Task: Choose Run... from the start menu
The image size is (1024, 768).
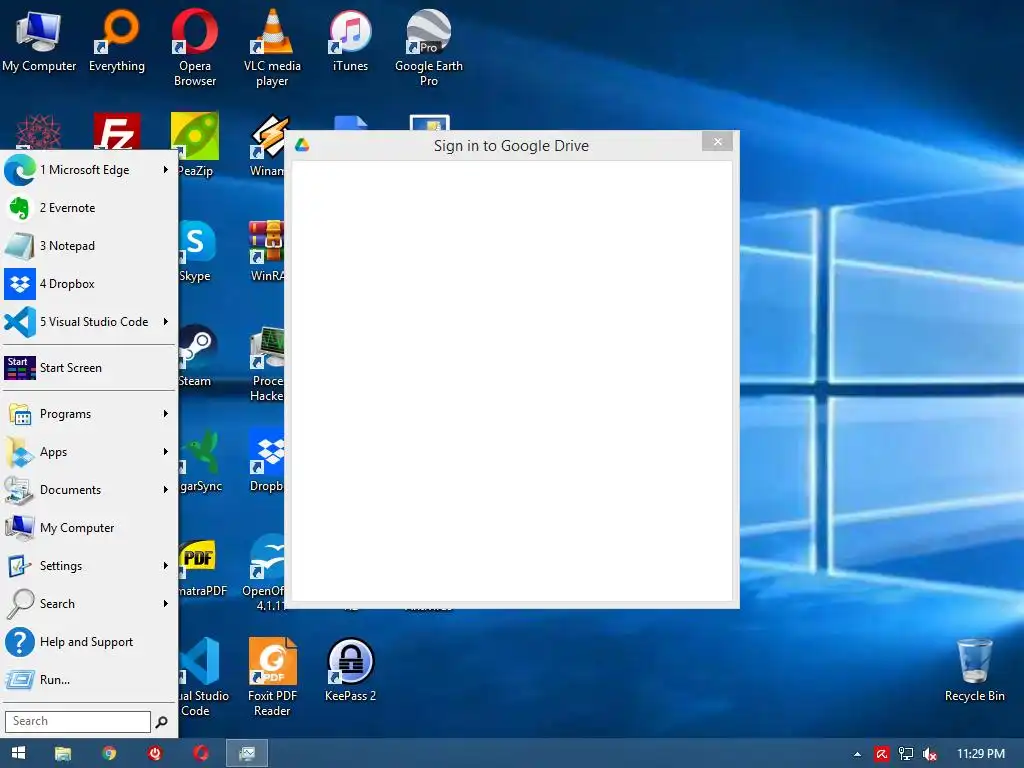Action: tap(89, 680)
